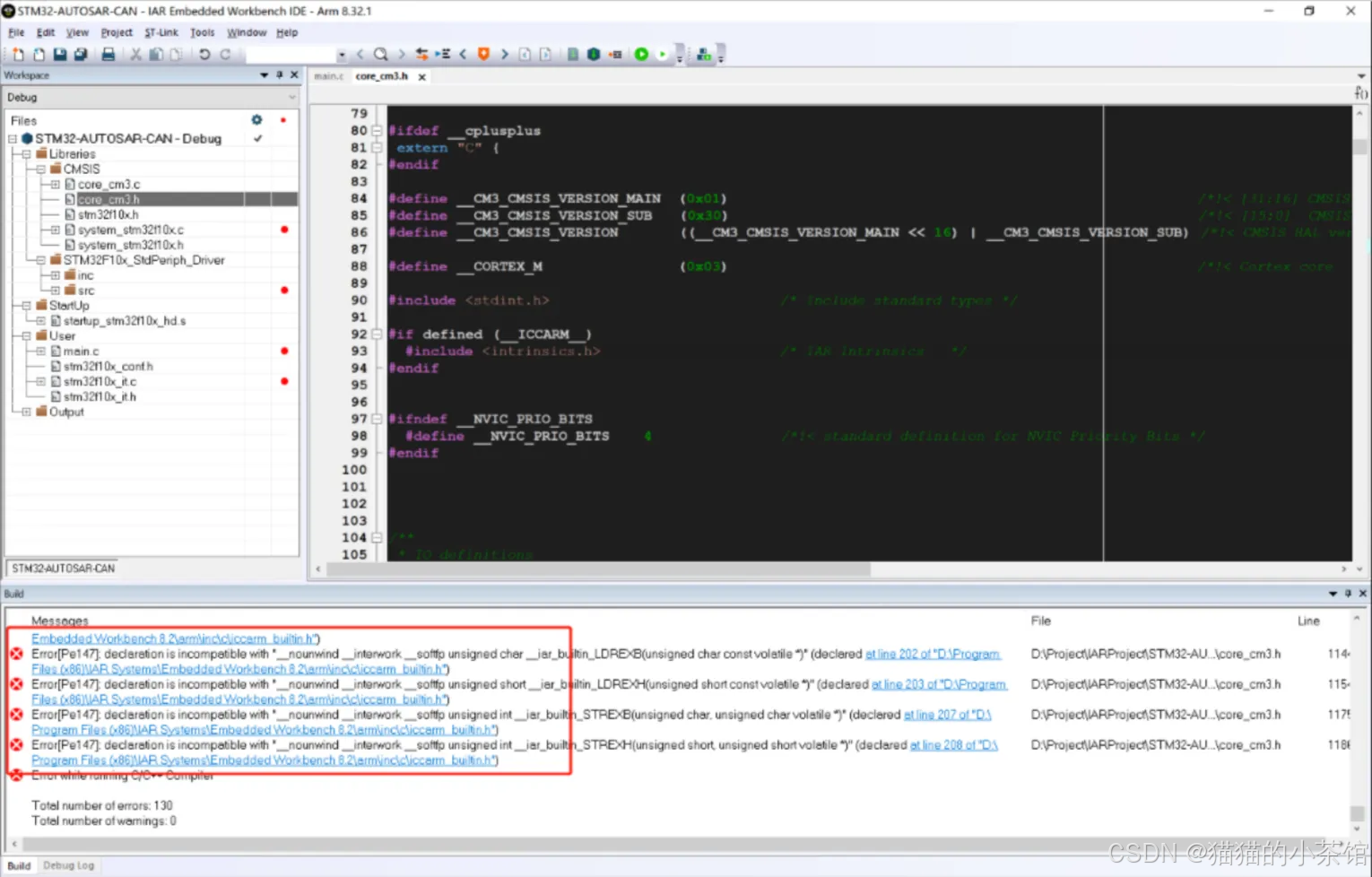
Task: Jump to next bookmark arrow
Action: (x=504, y=55)
